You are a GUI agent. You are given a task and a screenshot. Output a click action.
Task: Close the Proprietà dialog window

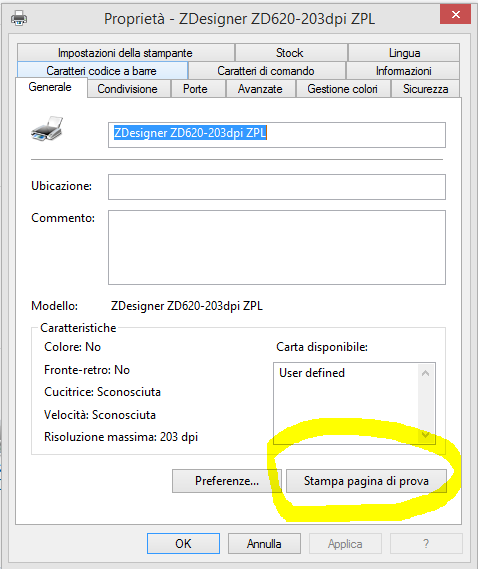455,15
